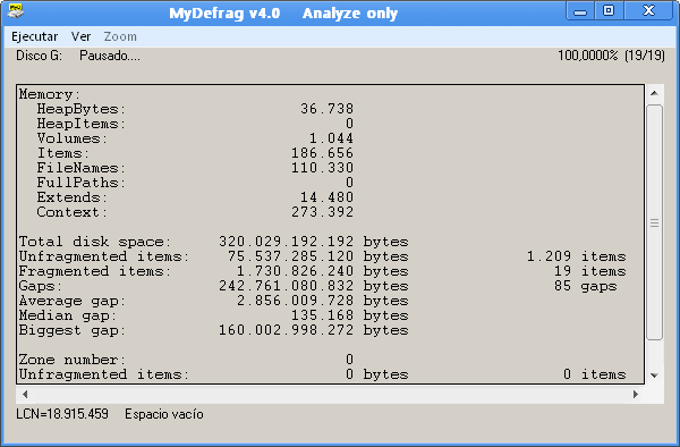Screen dimensions: 680x447
Task: Click the window title 'MyDefrag v4.0'
Action: pyautogui.click(x=225, y=13)
